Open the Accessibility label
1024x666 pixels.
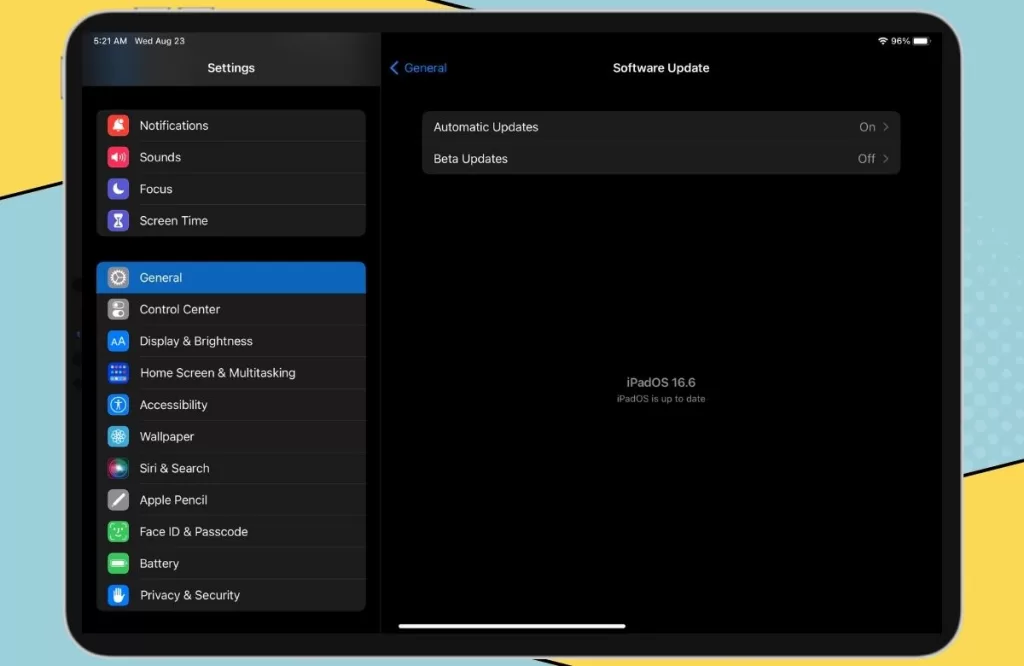174,405
